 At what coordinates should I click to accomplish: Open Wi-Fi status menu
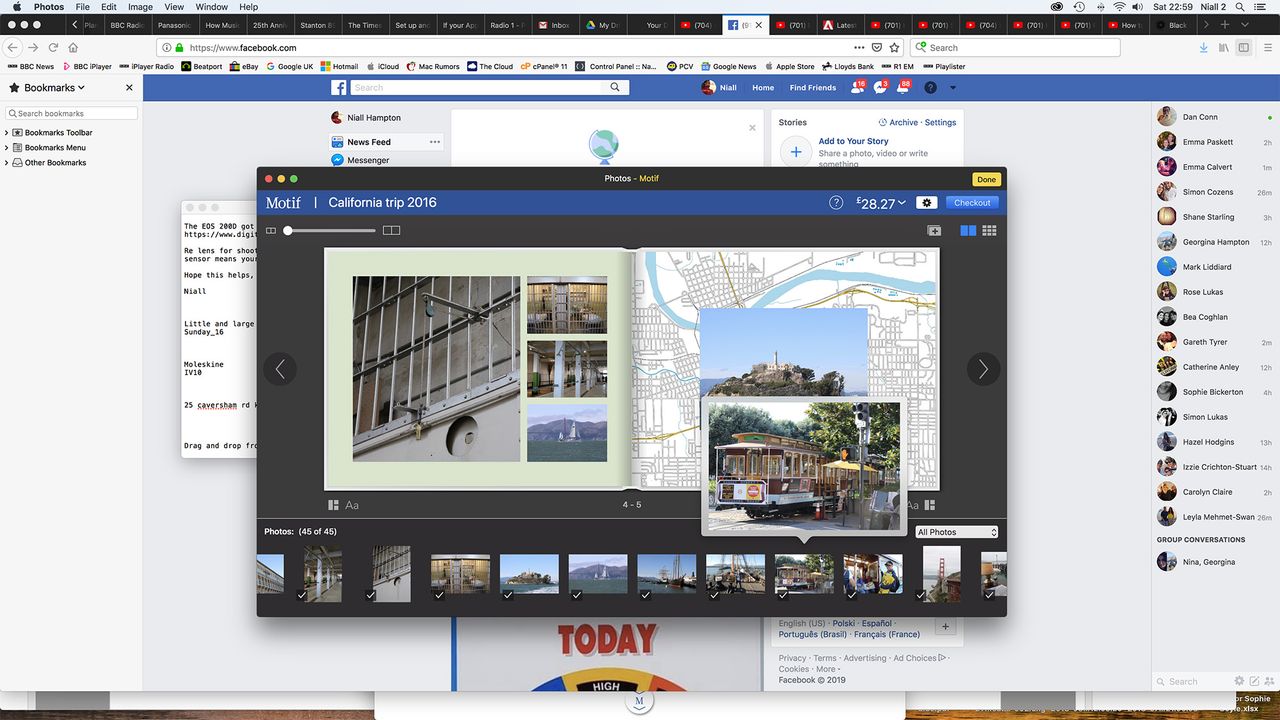pos(1118,7)
